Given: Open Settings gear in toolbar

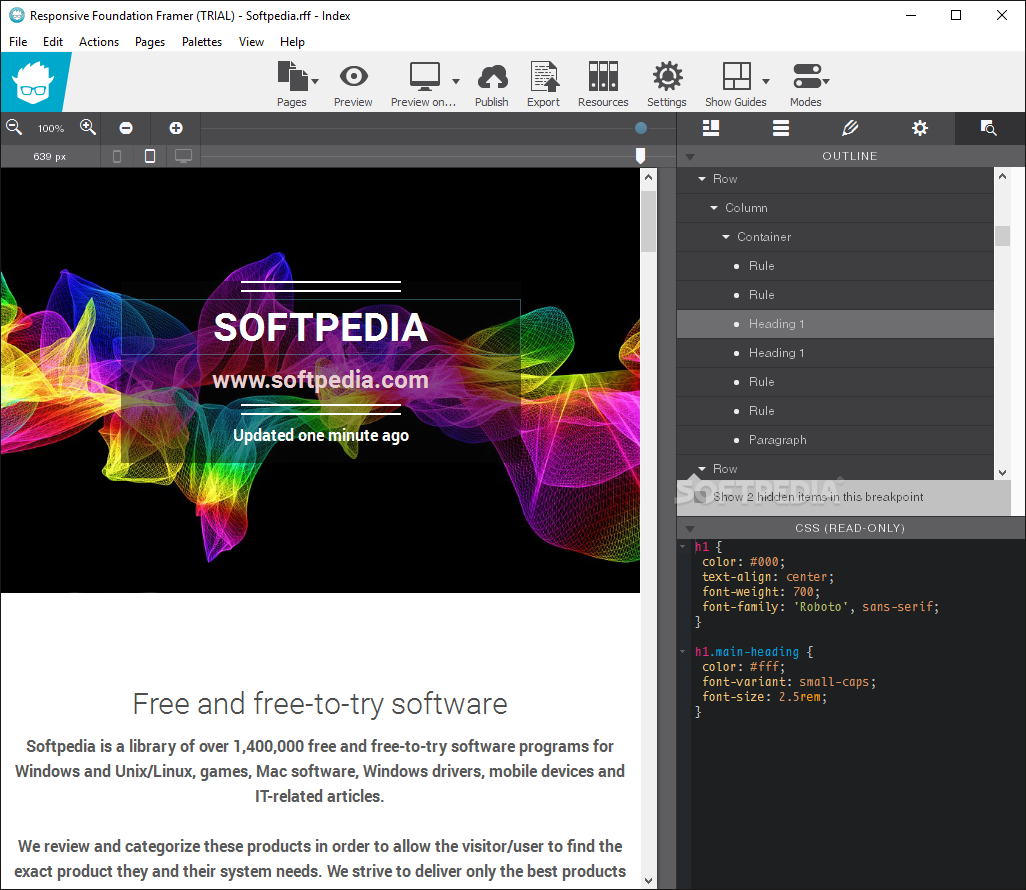Looking at the screenshot, I should click(667, 77).
